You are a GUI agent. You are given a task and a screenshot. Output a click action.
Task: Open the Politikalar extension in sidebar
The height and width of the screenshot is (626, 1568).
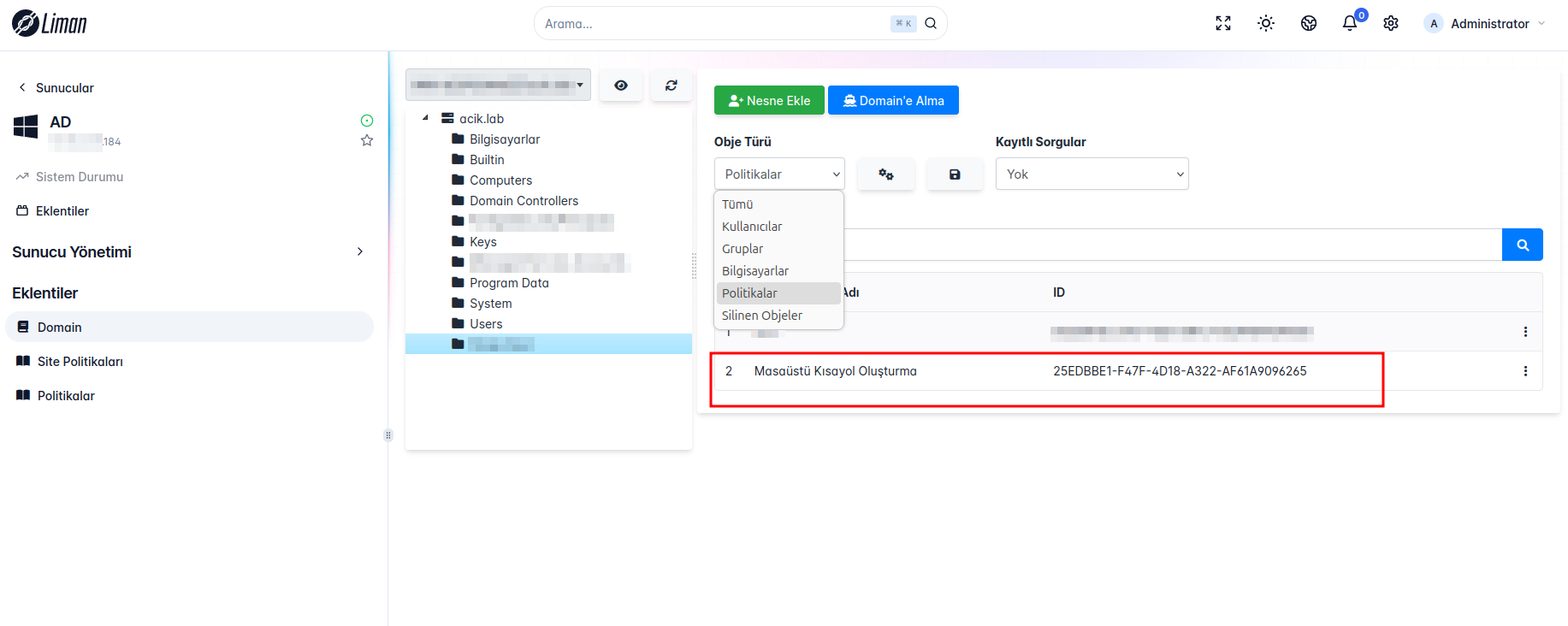tap(189, 395)
